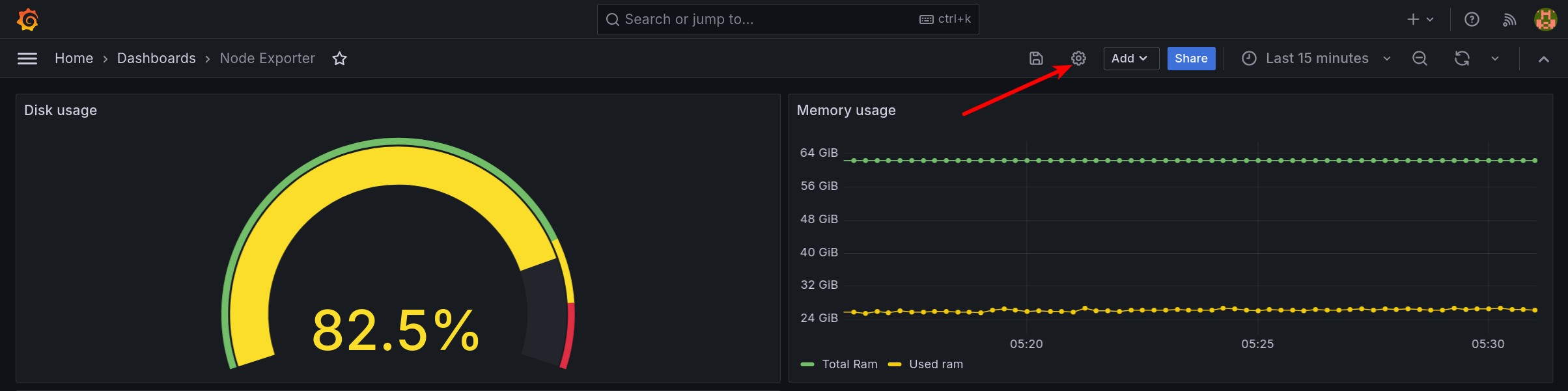Save the dashboard with the disk icon
The image size is (1568, 391).
[1036, 59]
